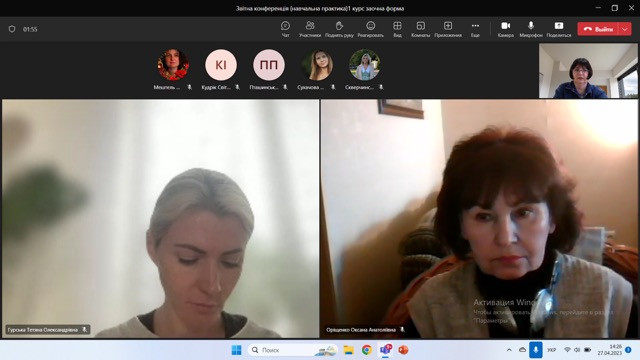
Task: Change the meeting View layout
Action: [x=397, y=29]
